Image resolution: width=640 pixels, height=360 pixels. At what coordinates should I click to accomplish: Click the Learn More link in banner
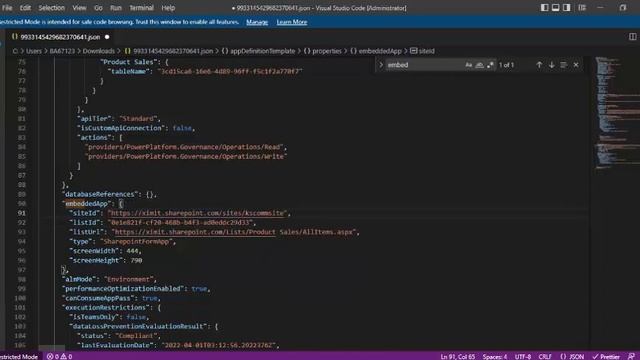coord(292,22)
